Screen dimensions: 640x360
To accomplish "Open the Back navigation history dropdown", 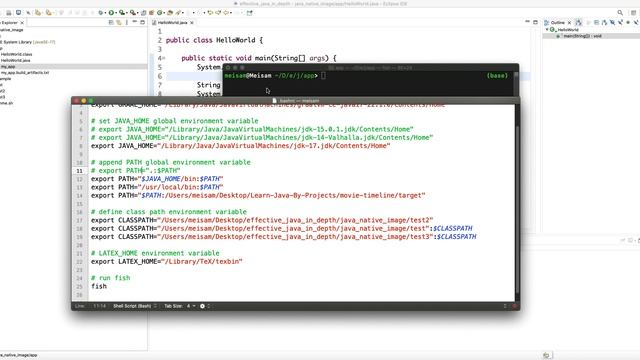I will coord(231,13).
